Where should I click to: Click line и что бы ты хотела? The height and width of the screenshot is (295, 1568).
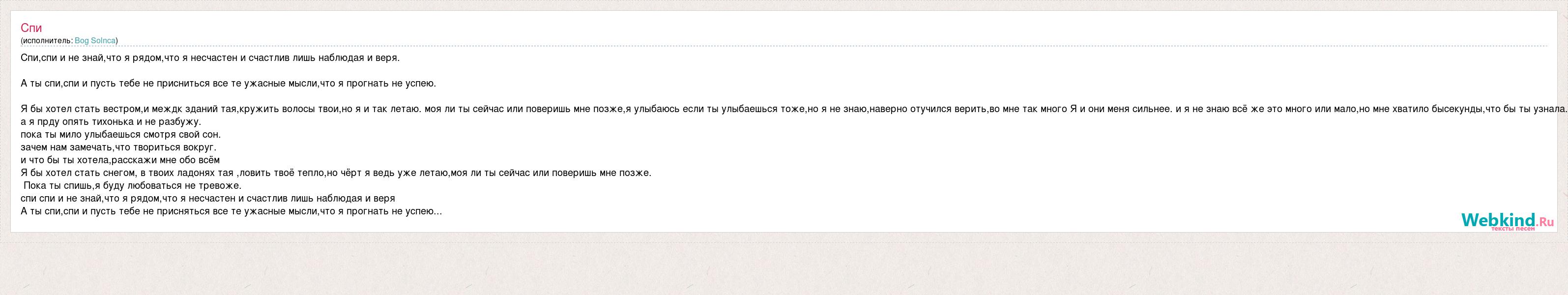(x=120, y=160)
